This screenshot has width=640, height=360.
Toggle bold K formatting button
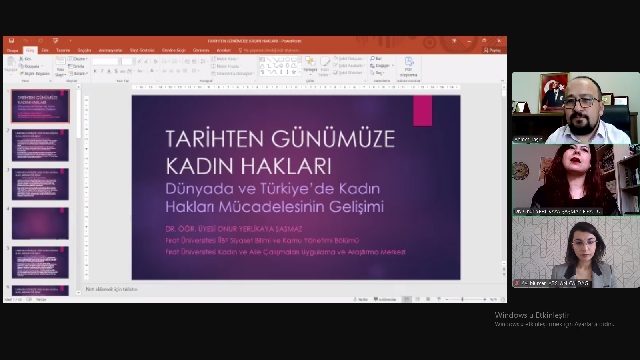[x=95, y=71]
